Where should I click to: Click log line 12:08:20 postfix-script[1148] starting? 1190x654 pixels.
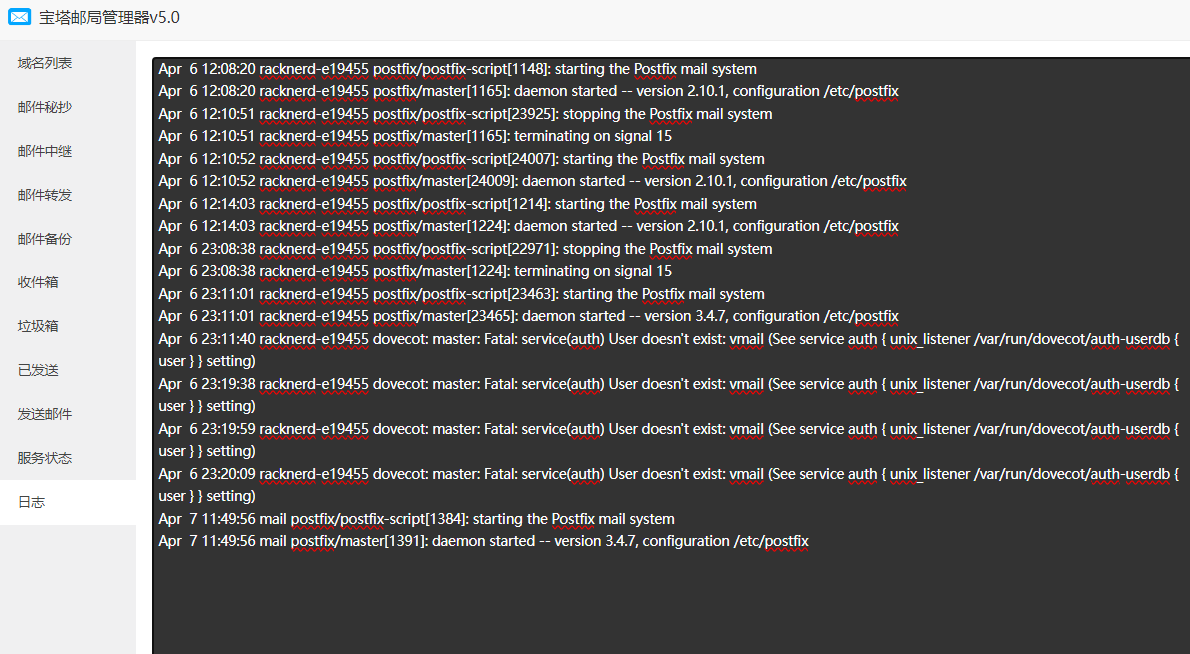click(x=458, y=69)
